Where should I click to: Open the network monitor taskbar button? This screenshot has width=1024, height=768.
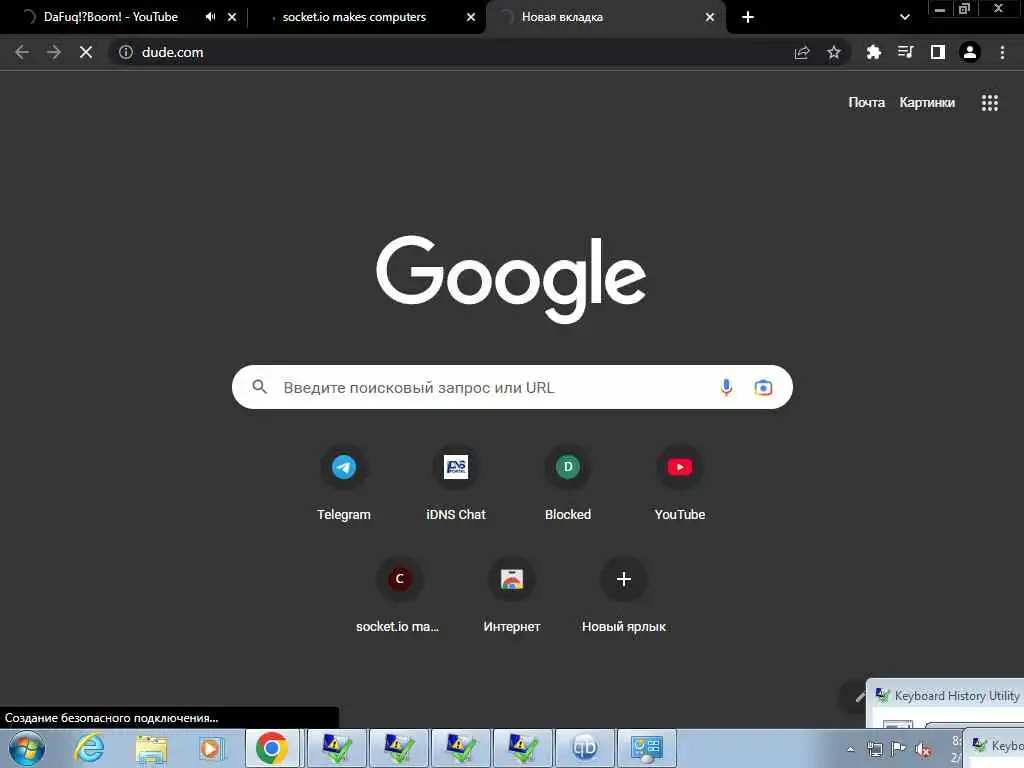646,748
